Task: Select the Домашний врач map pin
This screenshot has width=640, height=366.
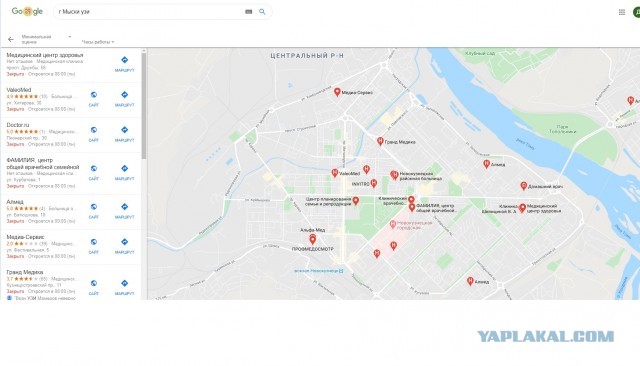Action: tap(524, 186)
